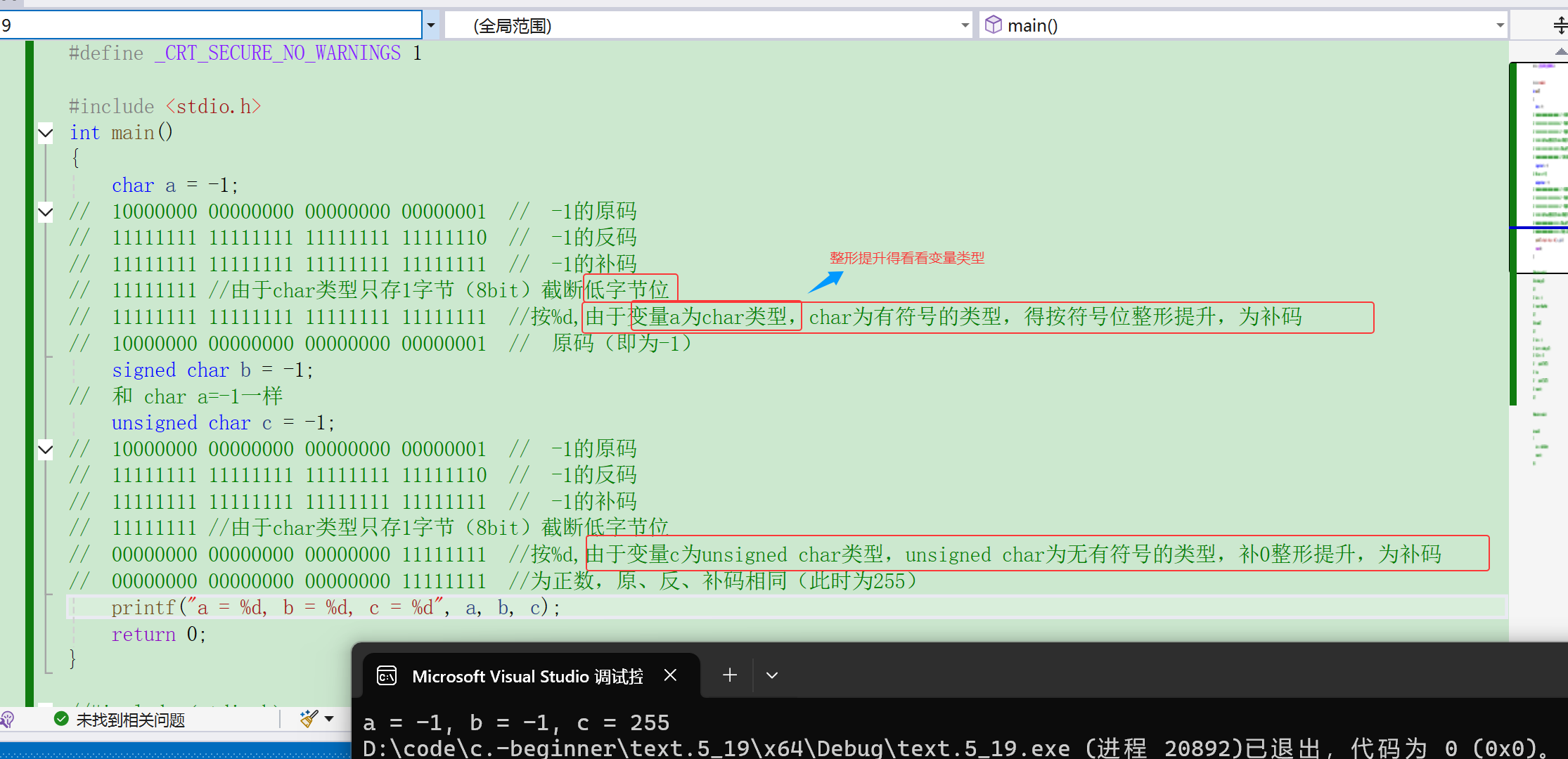Image resolution: width=1568 pixels, height=759 pixels.
Task: Collapse second comment block under unsigned char c
Action: (46, 449)
